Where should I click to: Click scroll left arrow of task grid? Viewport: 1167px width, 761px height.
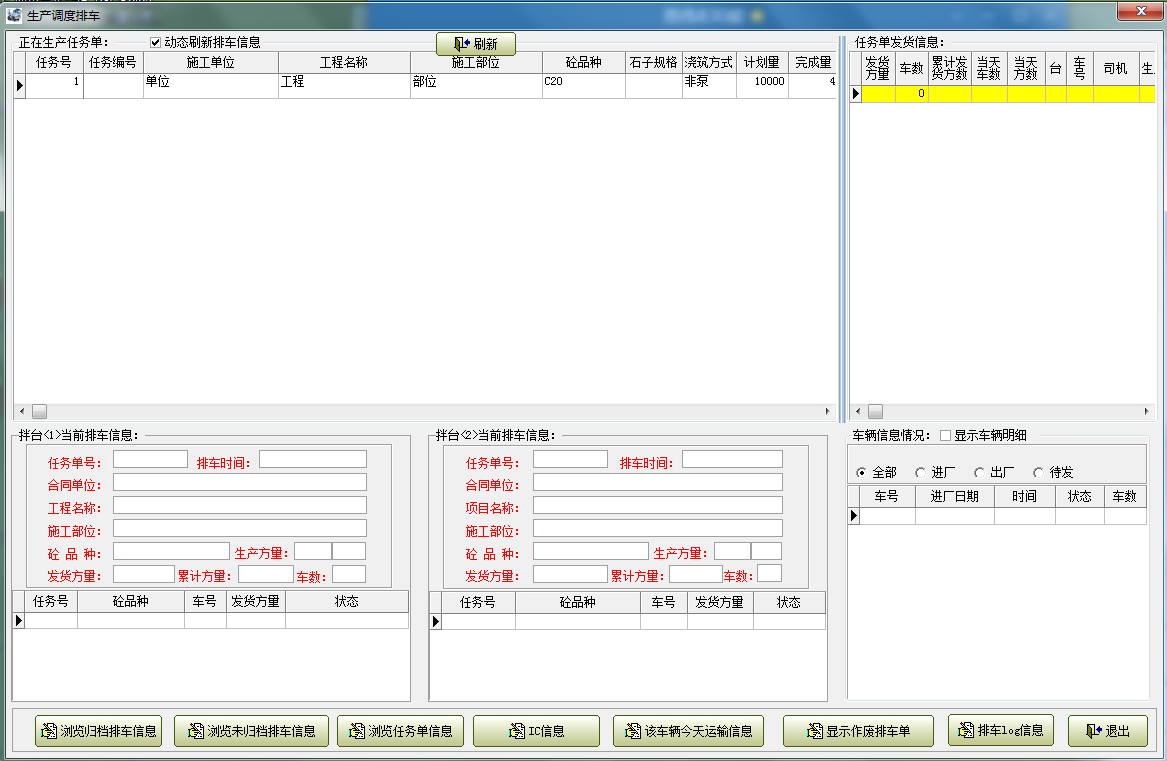(22, 412)
